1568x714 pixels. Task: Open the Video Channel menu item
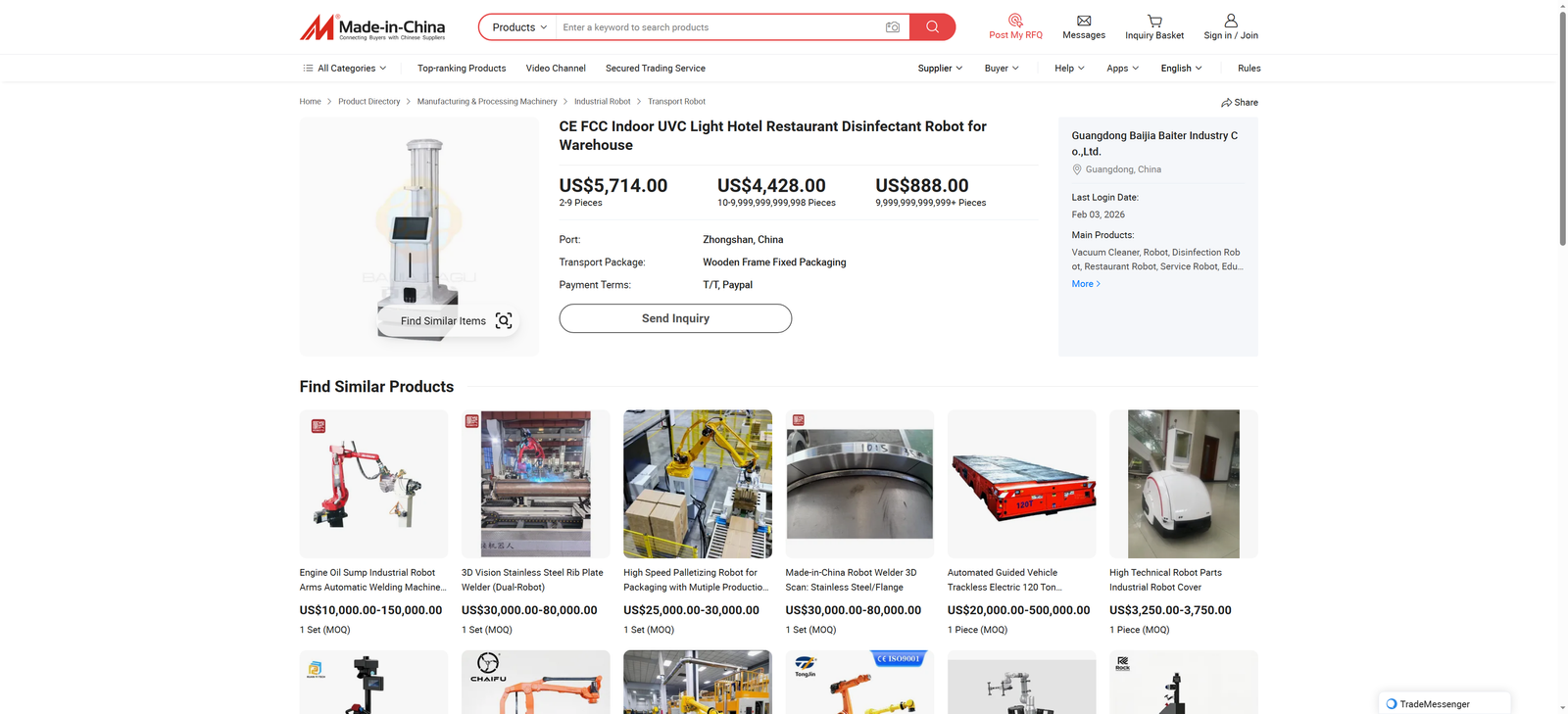(556, 69)
